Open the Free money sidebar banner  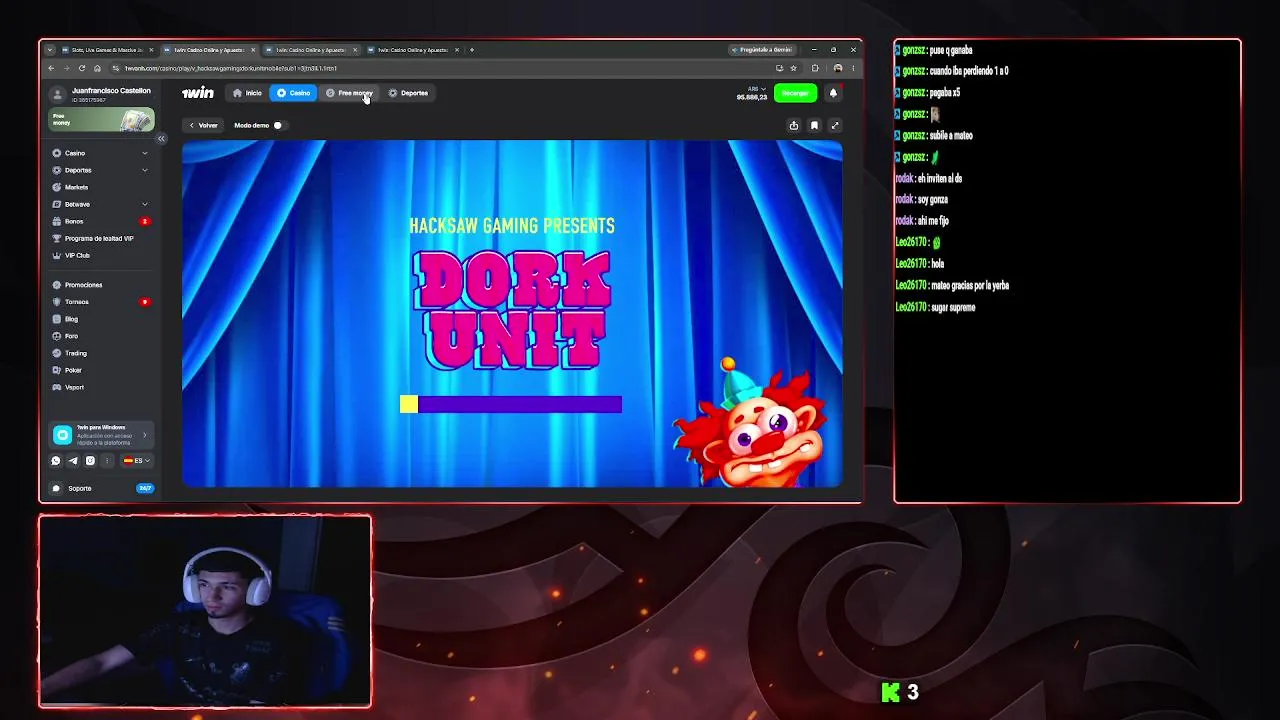click(102, 120)
